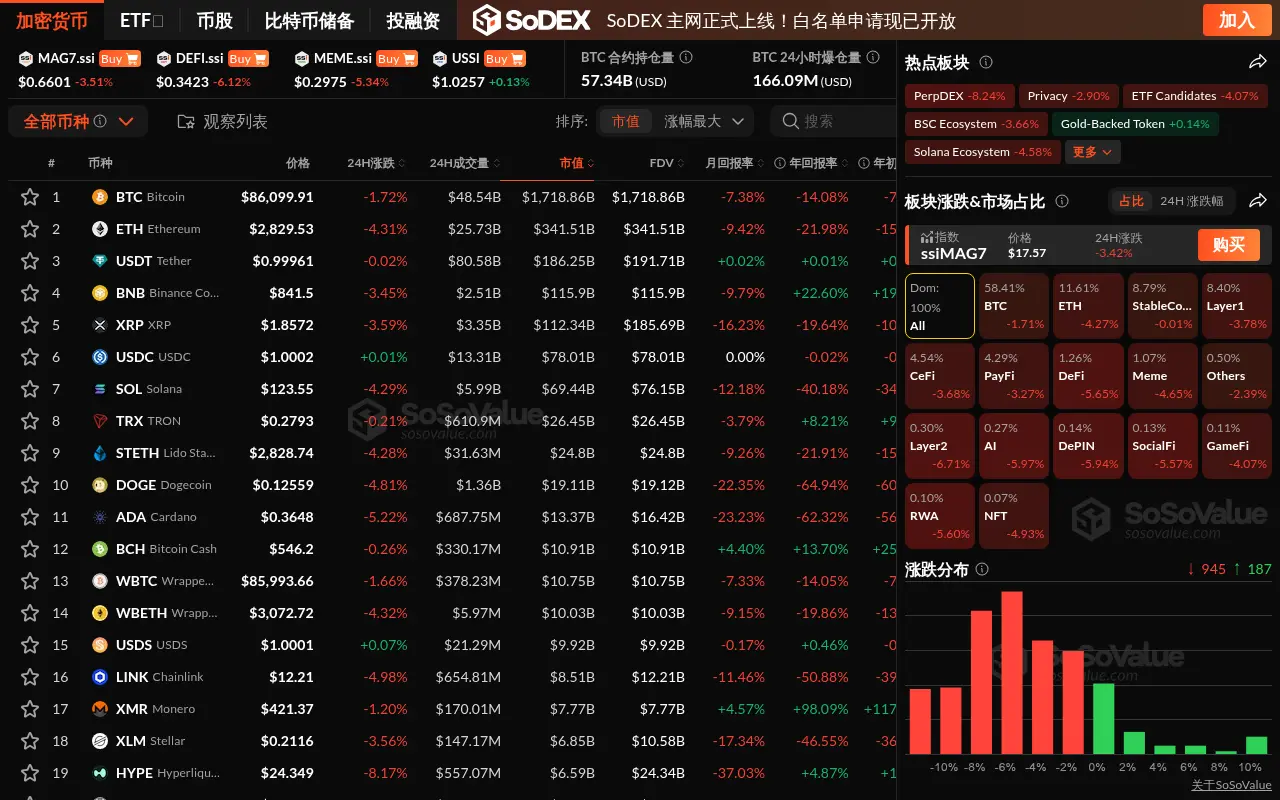Open the 币股 menu item
The width and height of the screenshot is (1280, 800).
pyautogui.click(x=216, y=19)
